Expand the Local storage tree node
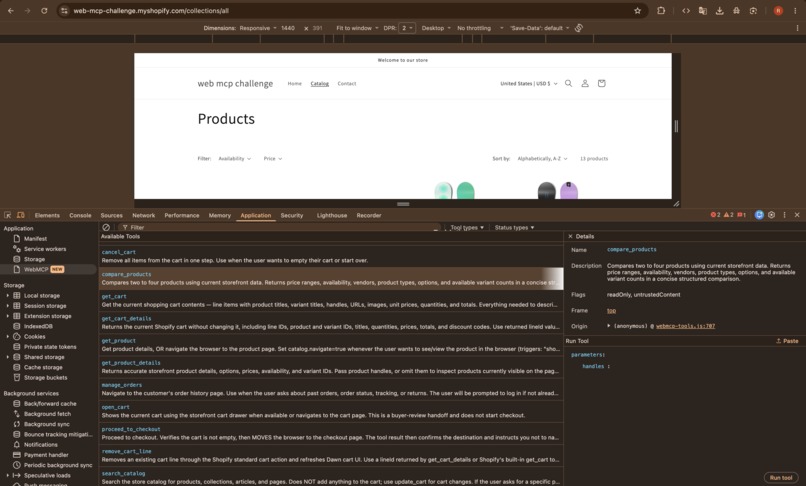Screen dimensions: 806x486 coord(7,296)
